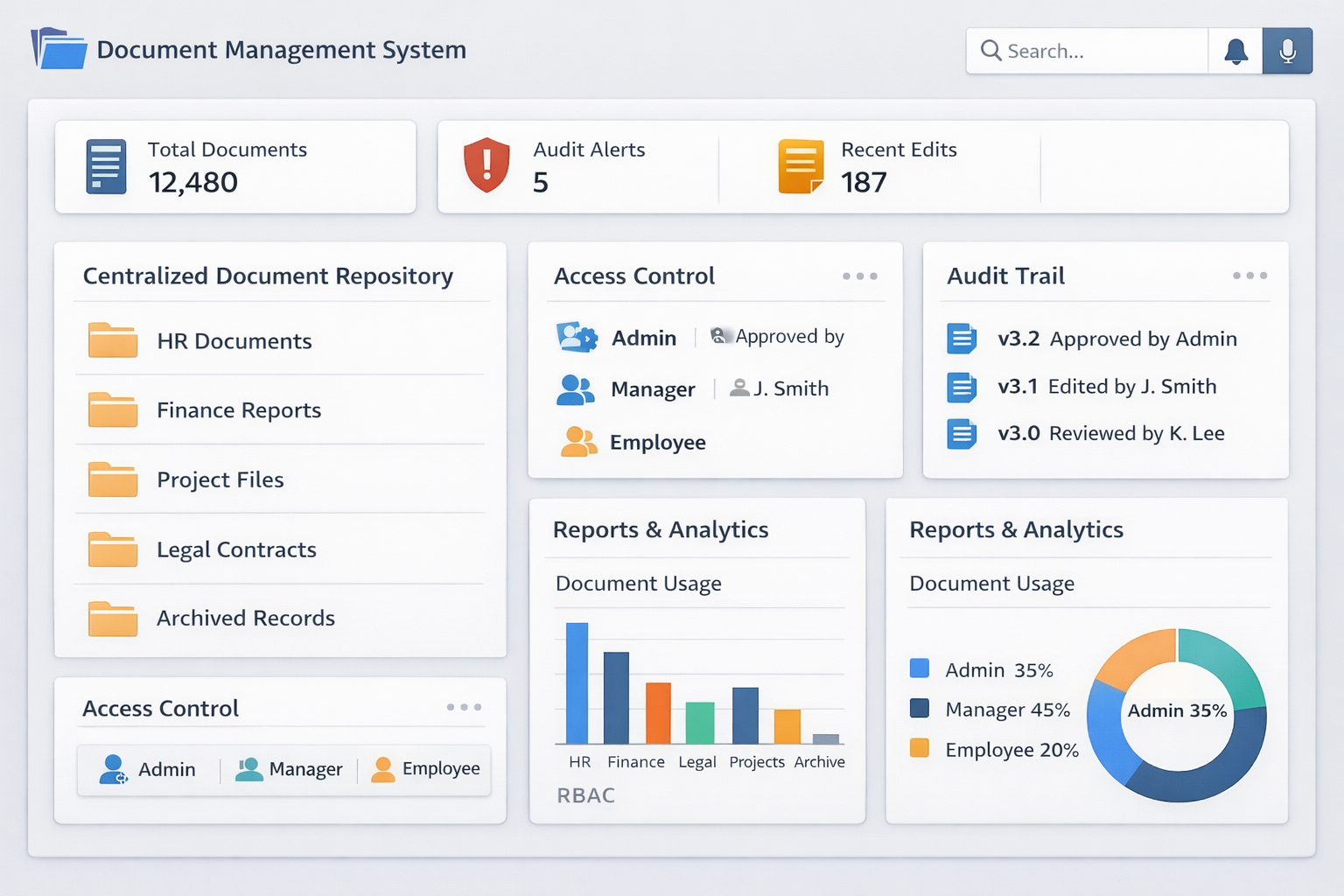Viewport: 1344px width, 896px height.
Task: Open Audit Trail three-dot options menu
Action: [1249, 276]
